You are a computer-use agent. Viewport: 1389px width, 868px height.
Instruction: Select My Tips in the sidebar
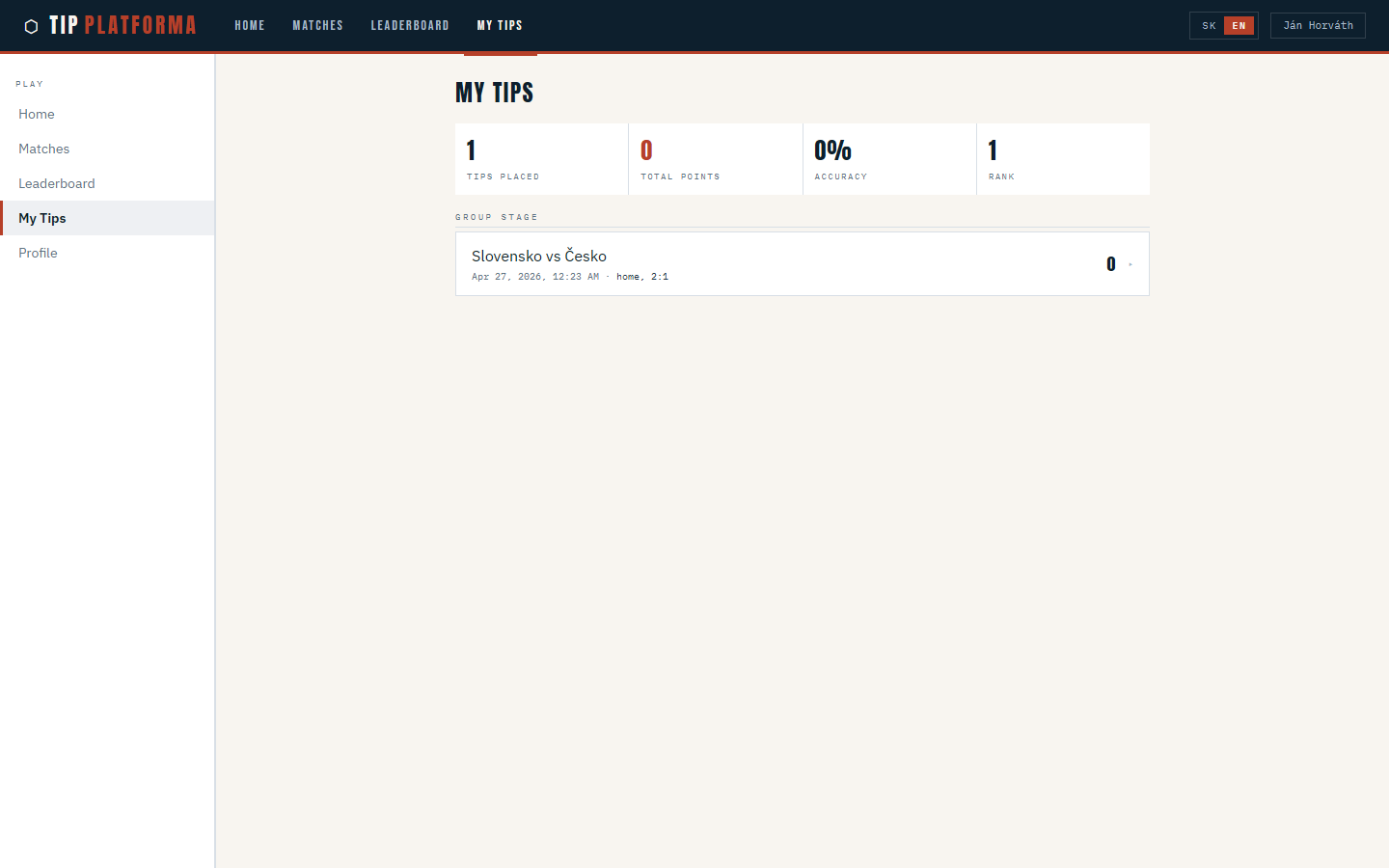(x=42, y=218)
